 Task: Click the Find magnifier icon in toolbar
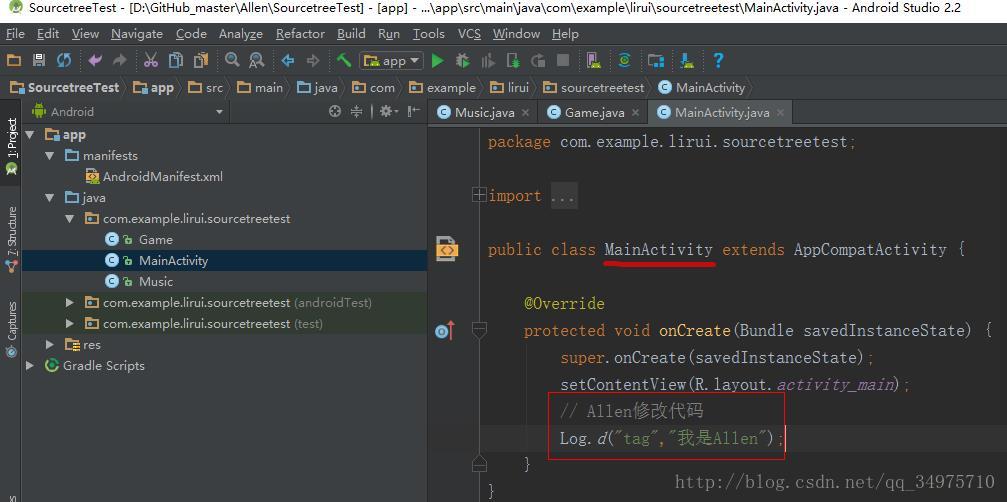coord(232,61)
